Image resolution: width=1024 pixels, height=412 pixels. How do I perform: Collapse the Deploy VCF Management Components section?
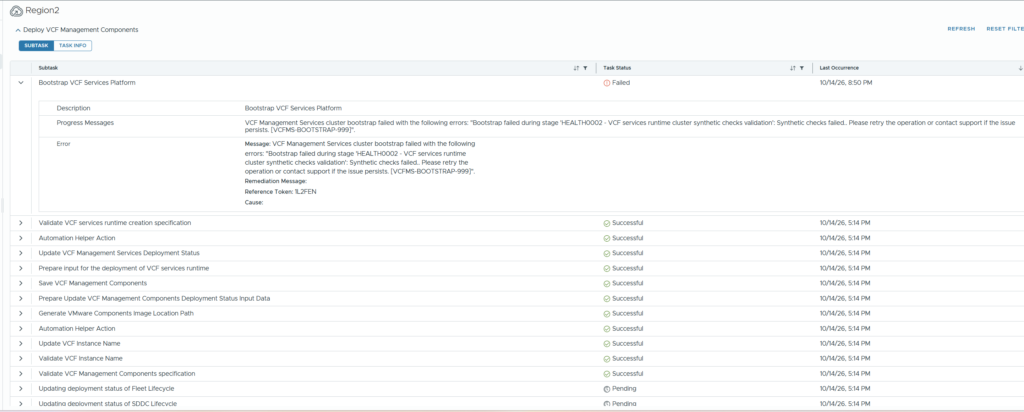click(x=18, y=30)
